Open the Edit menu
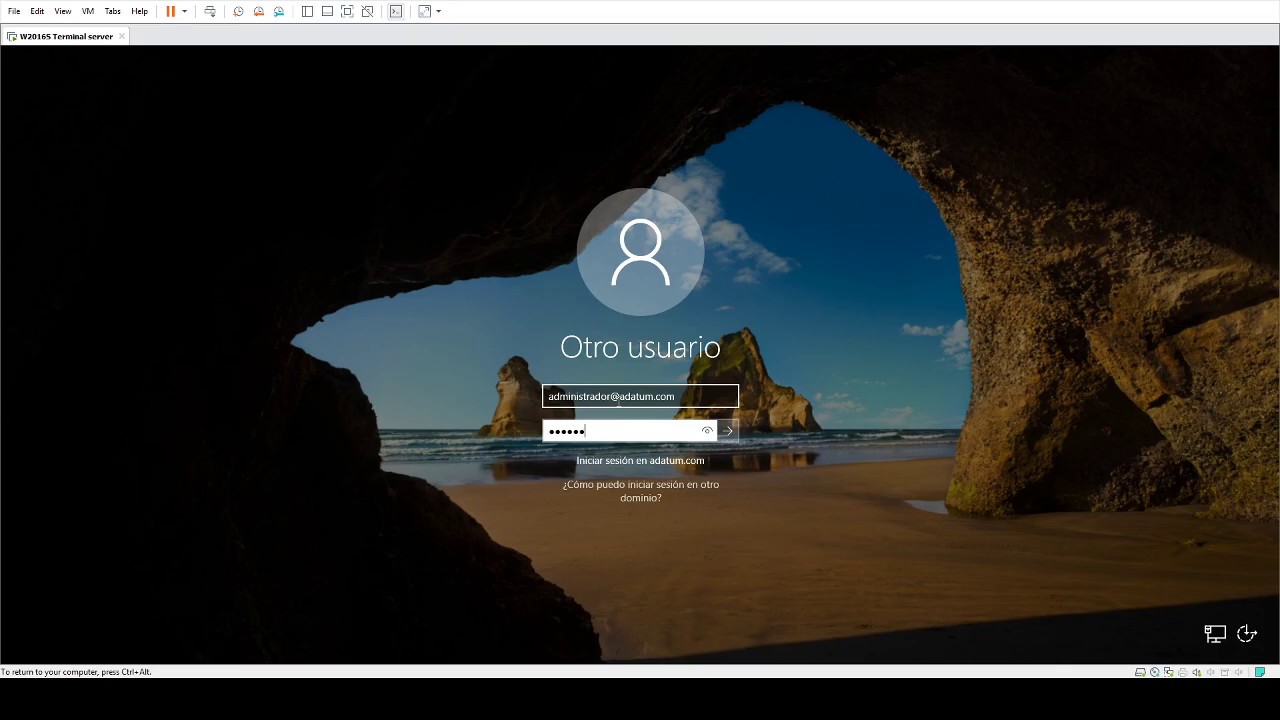This screenshot has height=720, width=1280. point(37,11)
